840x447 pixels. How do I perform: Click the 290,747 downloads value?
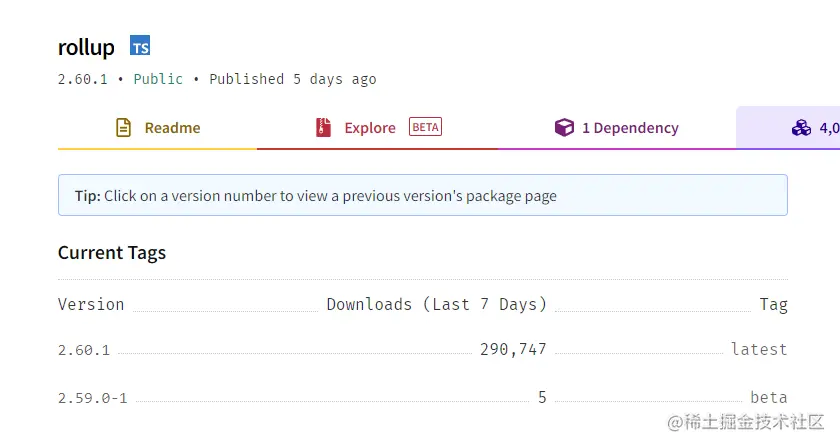tap(513, 349)
